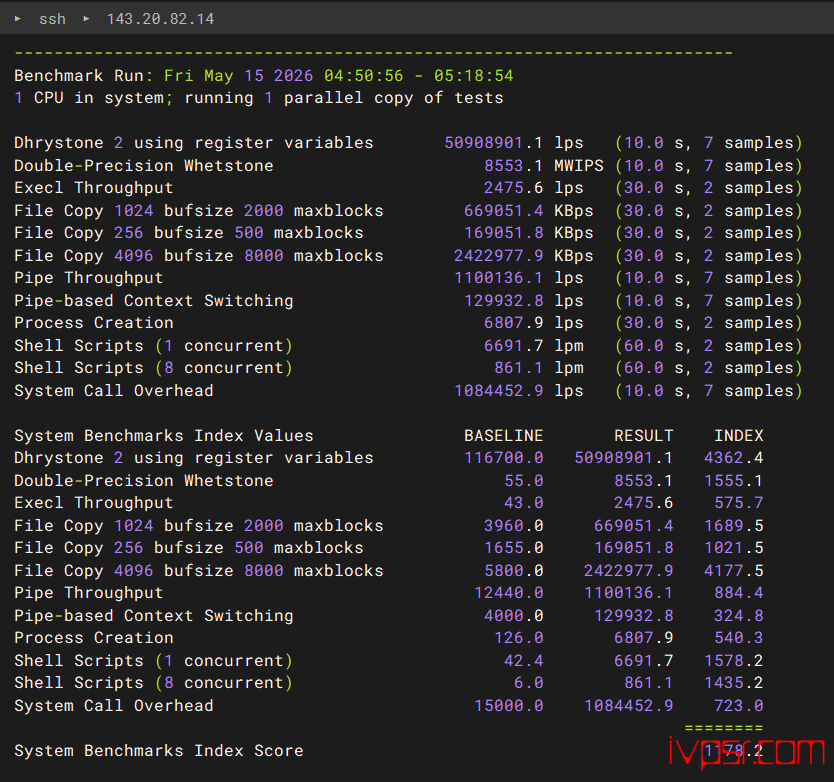834x782 pixels.
Task: Click the RESULT column header
Action: point(644,436)
